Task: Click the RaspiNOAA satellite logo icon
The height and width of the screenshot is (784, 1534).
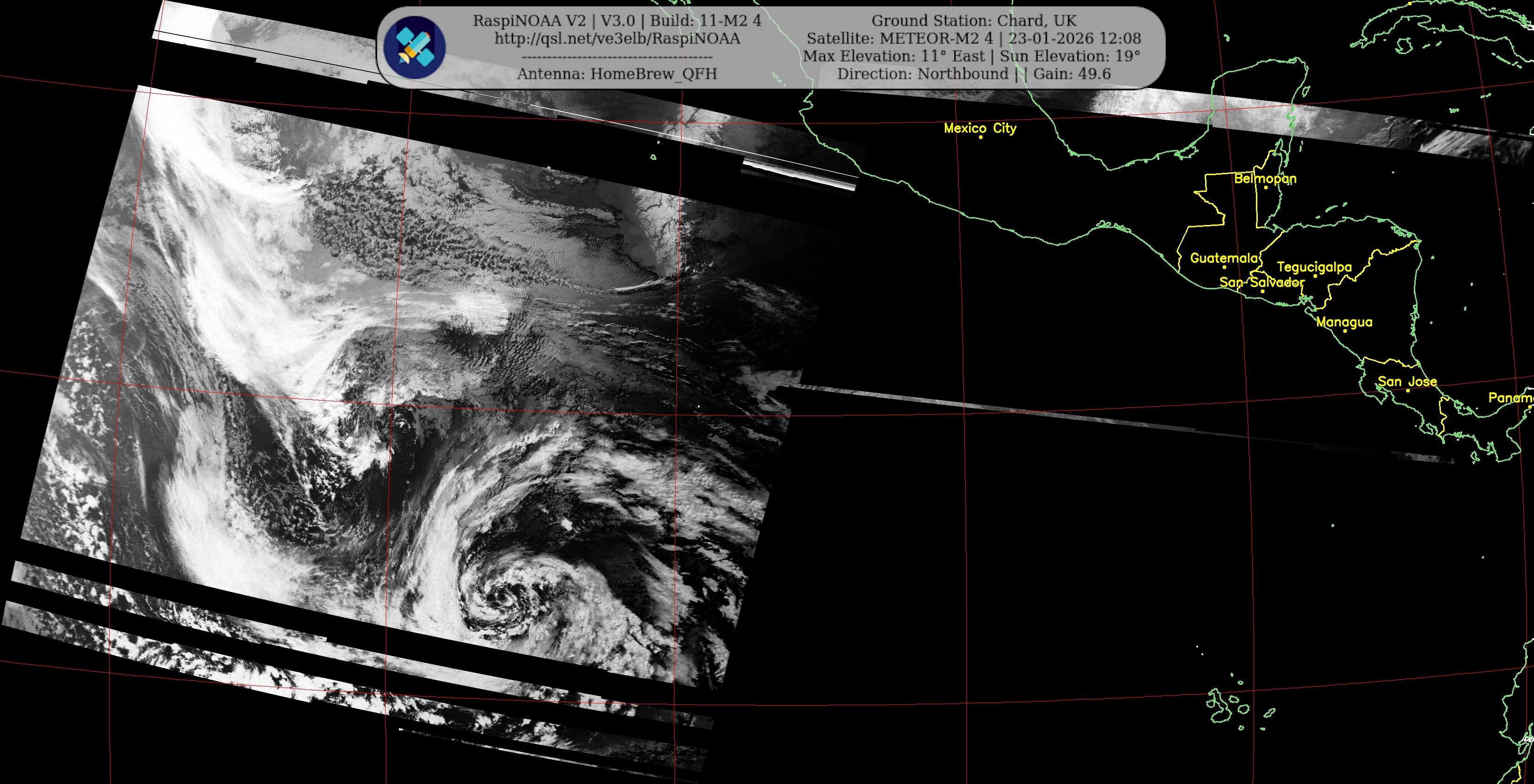Action: tap(414, 48)
